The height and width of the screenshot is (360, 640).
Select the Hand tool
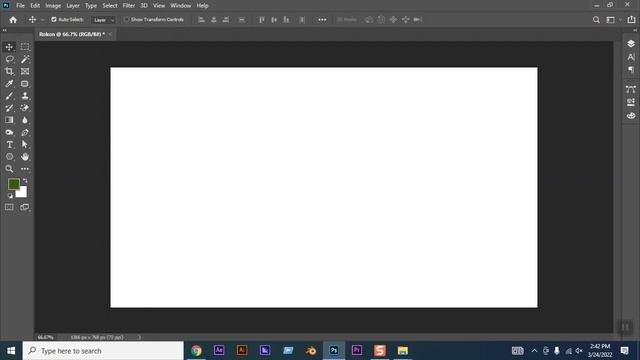pos(25,157)
